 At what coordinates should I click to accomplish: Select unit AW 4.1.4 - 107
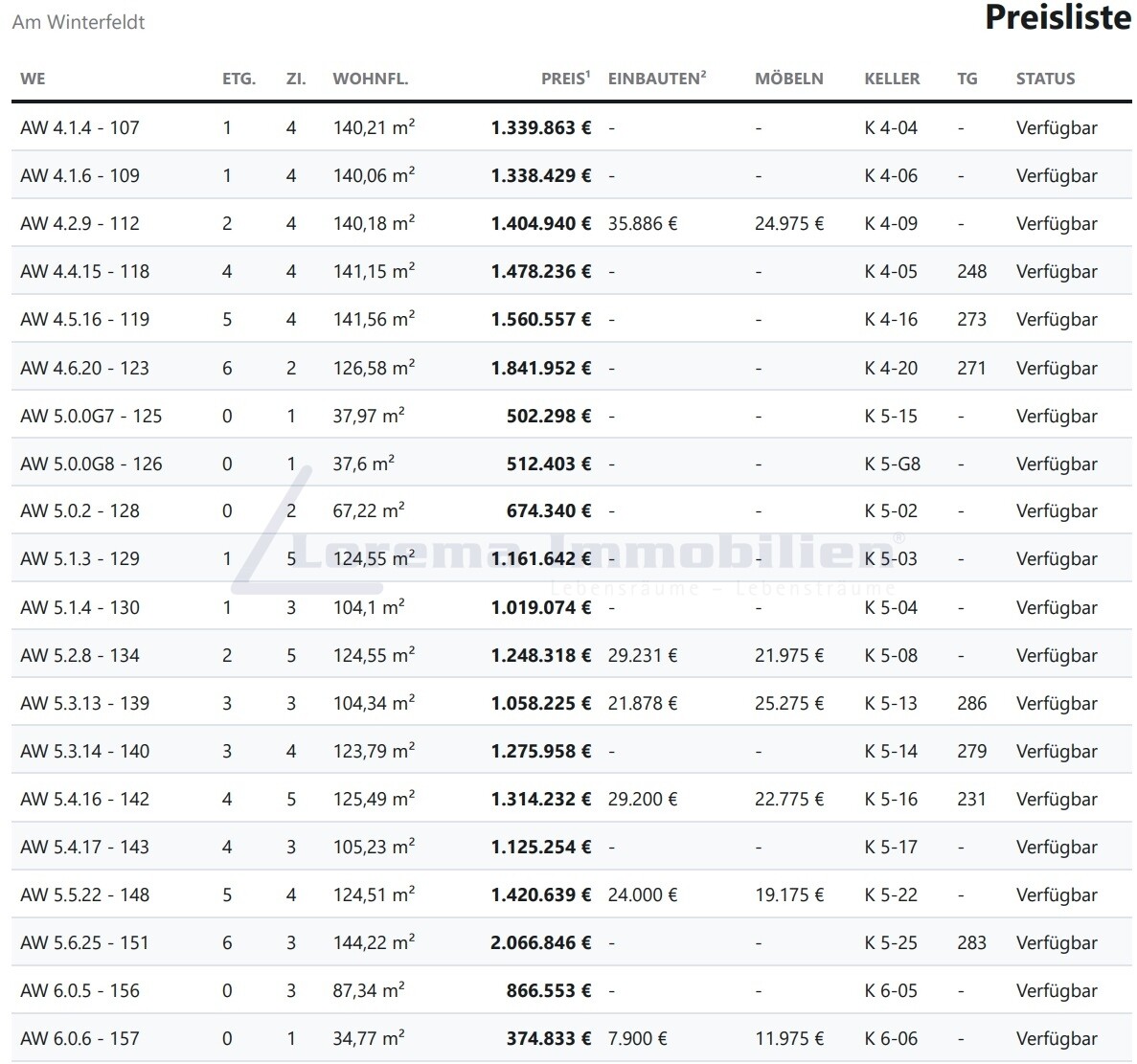coord(80,127)
